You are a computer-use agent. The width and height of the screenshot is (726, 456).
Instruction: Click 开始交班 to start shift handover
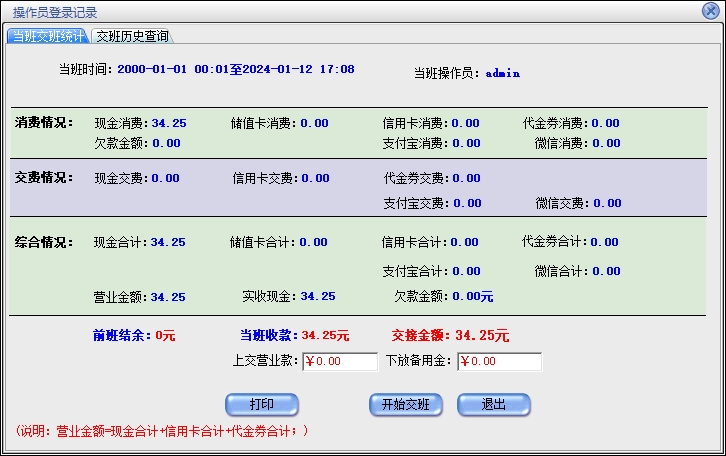[x=405, y=405]
